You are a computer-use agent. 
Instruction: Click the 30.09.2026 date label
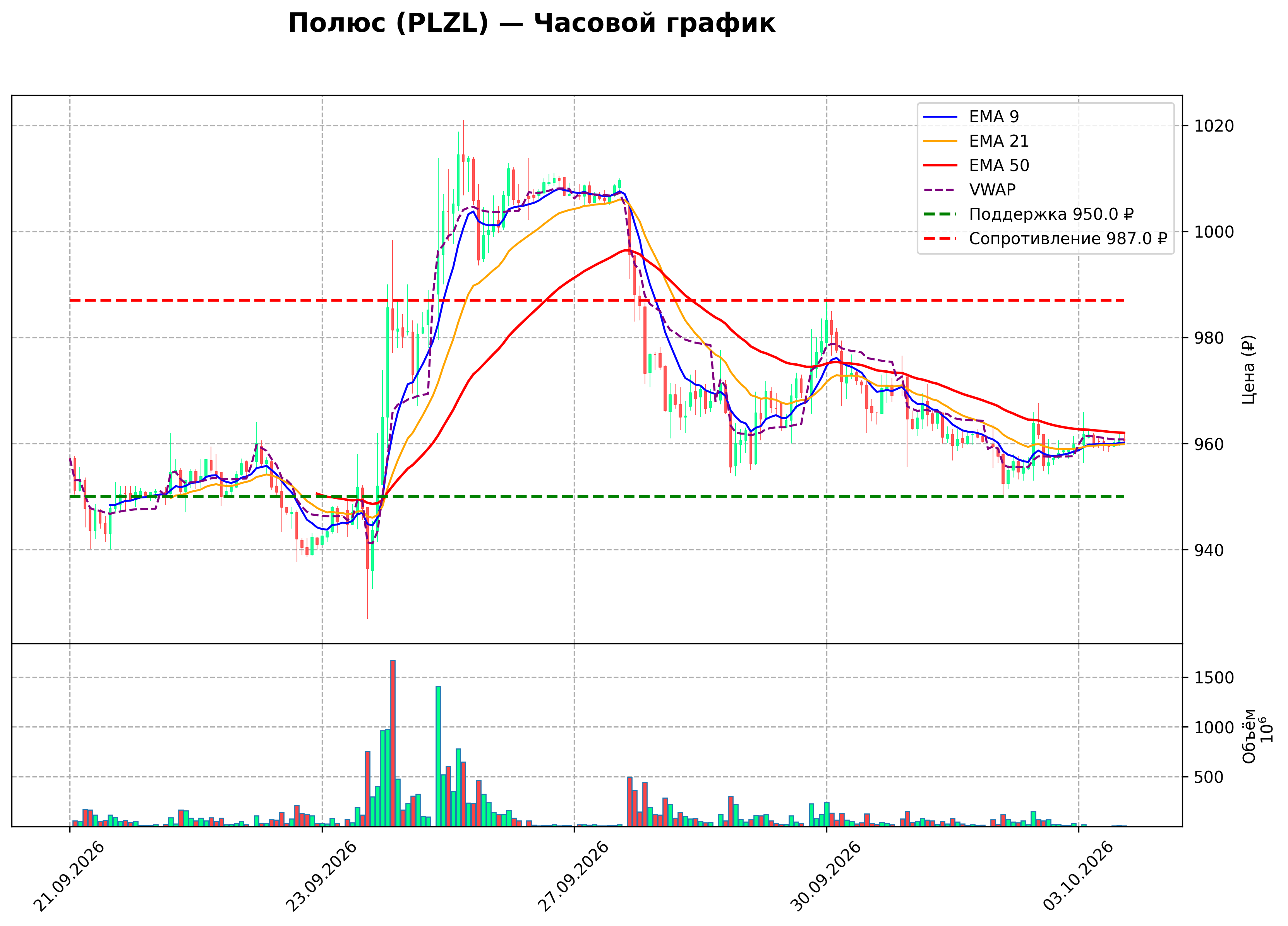[826, 876]
